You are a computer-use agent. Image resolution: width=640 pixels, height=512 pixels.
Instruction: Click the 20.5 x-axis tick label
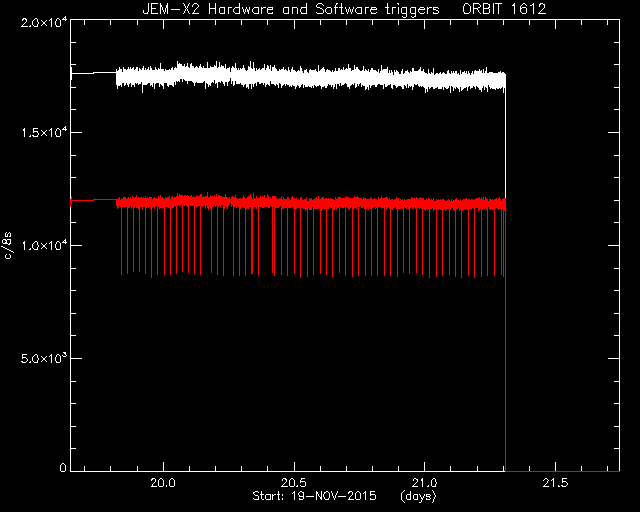(x=294, y=483)
